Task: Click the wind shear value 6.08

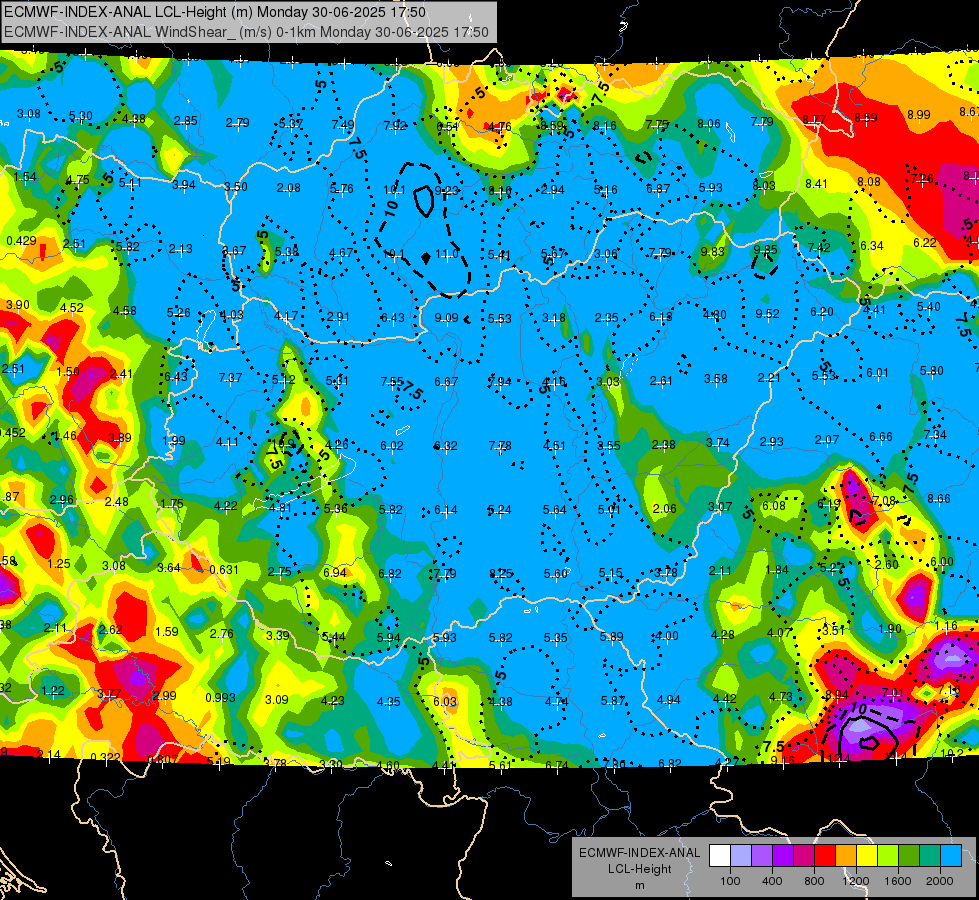Action: point(774,505)
